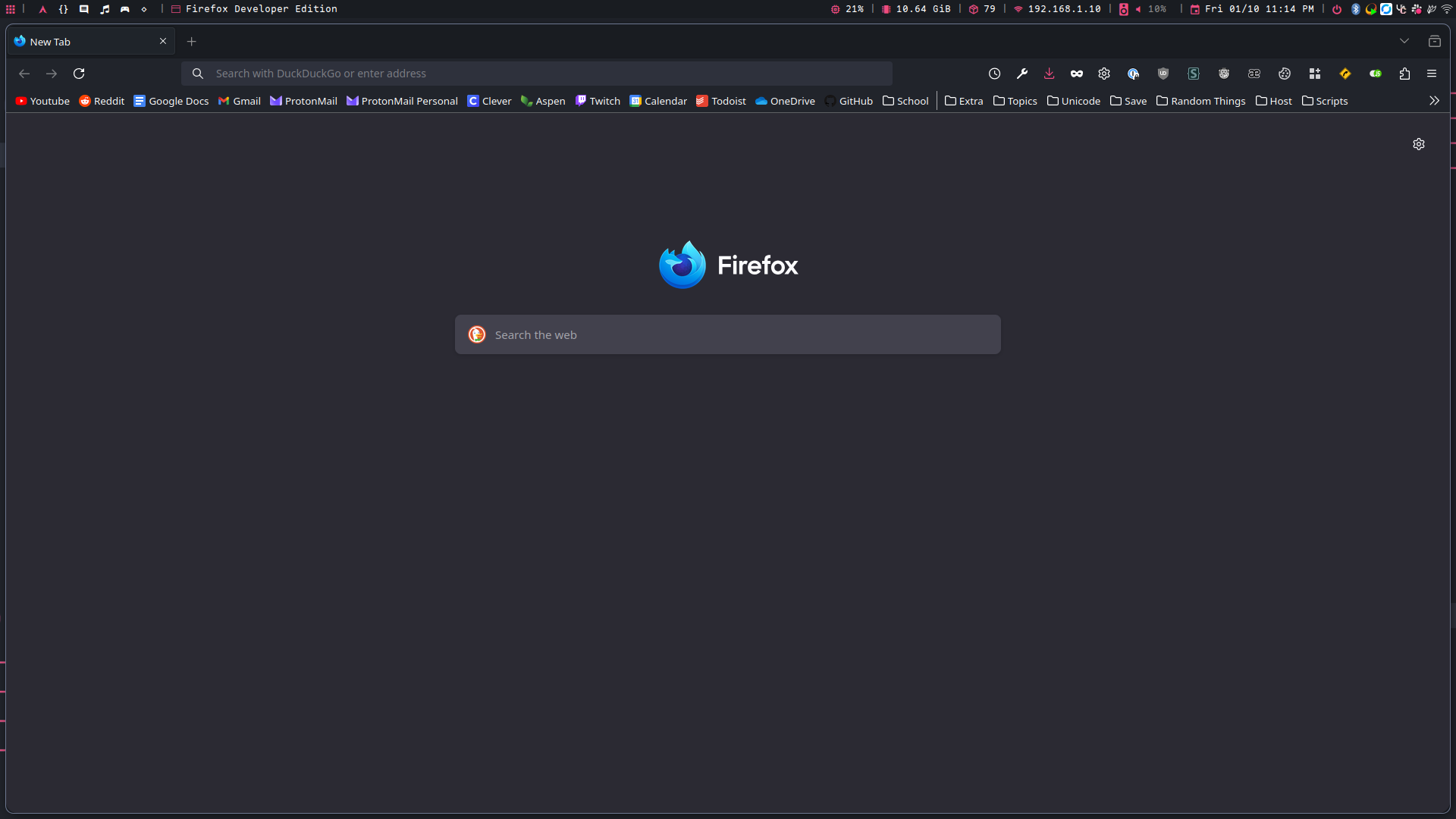Viewport: 1456px width, 819px height.
Task: Expand the School bookmarks folder
Action: click(905, 101)
